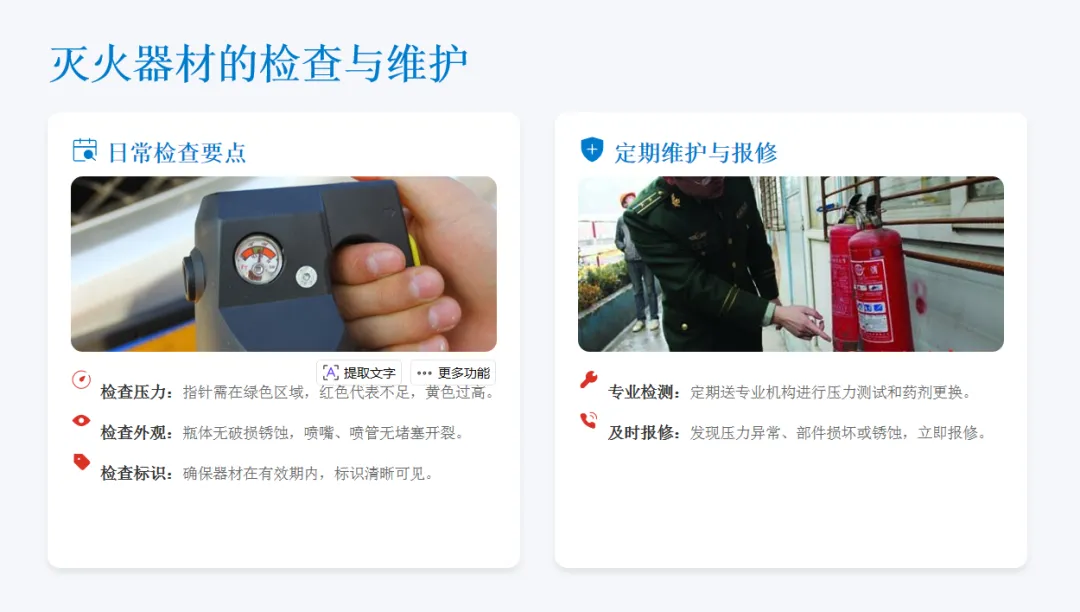The width and height of the screenshot is (1080, 612).
Task: Click the pressure gauge icon next to 检查压力
Action: [81, 379]
